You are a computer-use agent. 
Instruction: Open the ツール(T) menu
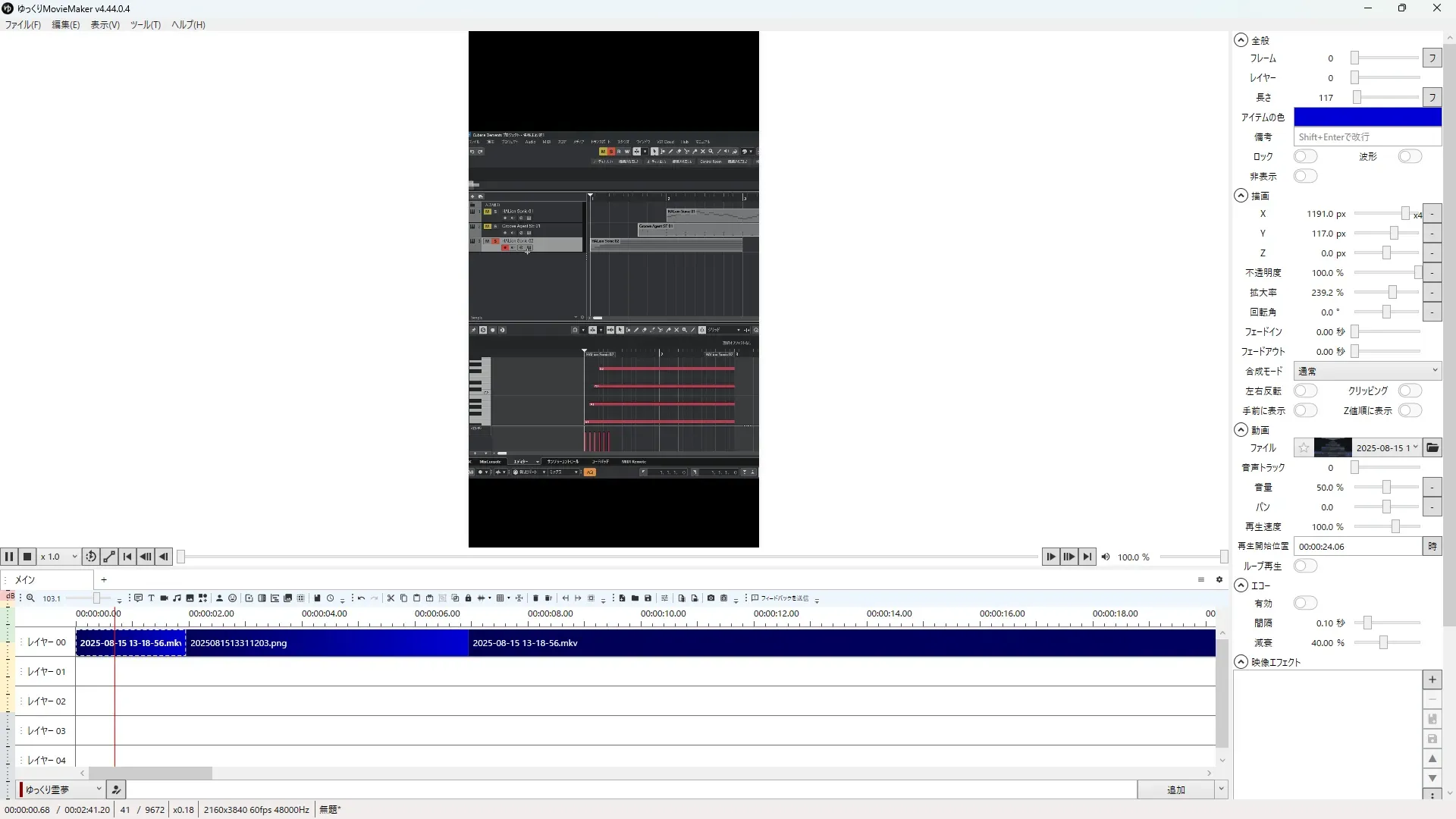pos(145,25)
